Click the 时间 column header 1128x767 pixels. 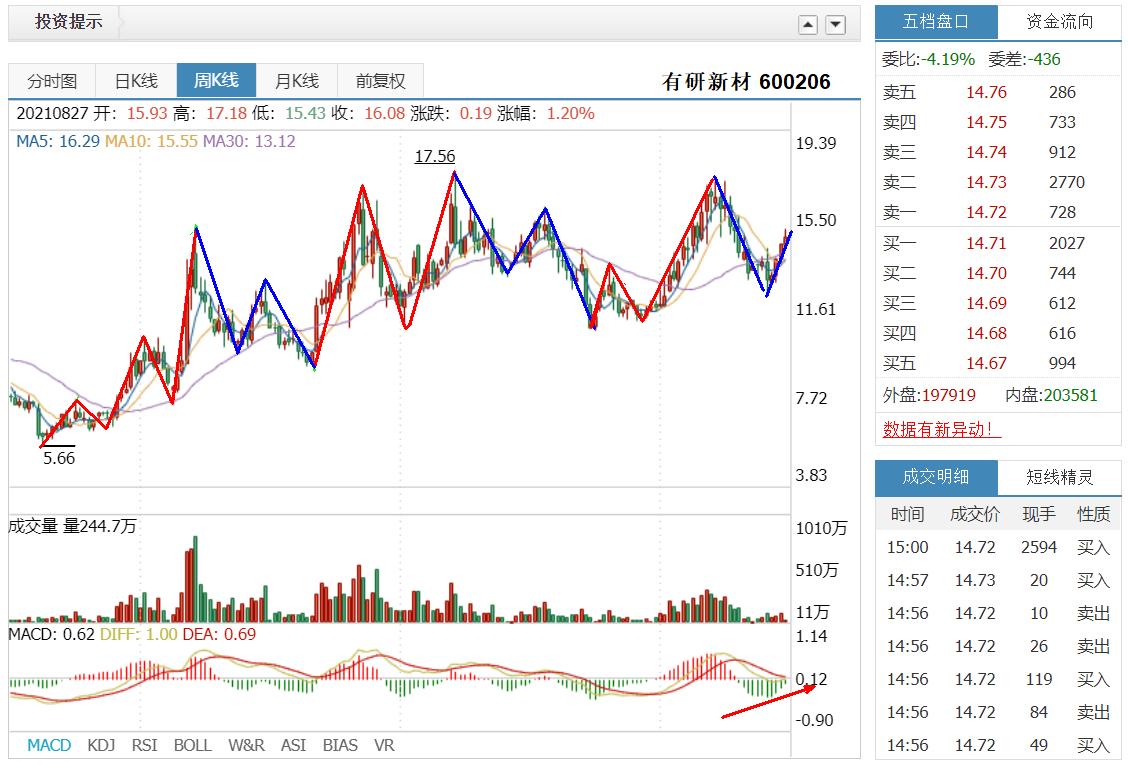click(907, 514)
